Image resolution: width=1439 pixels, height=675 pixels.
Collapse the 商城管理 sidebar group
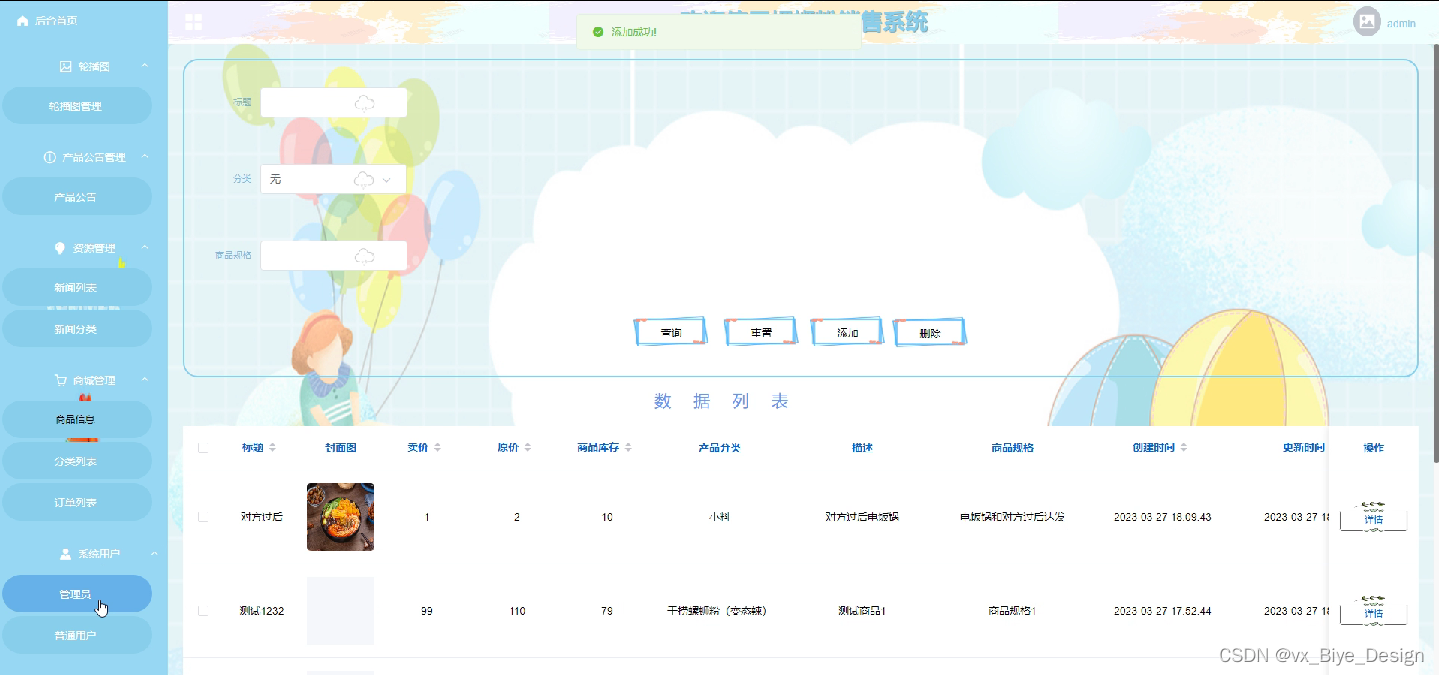pos(144,380)
